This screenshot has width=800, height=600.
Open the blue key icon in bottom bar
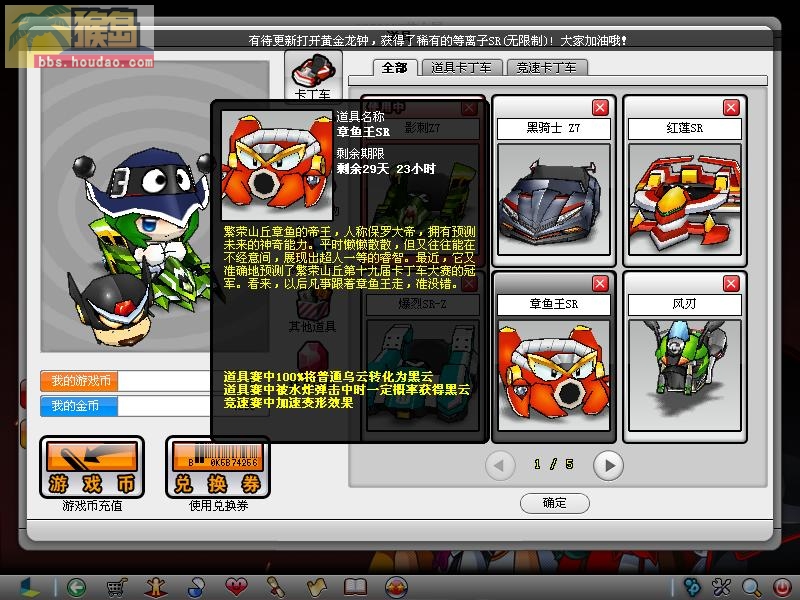692,587
